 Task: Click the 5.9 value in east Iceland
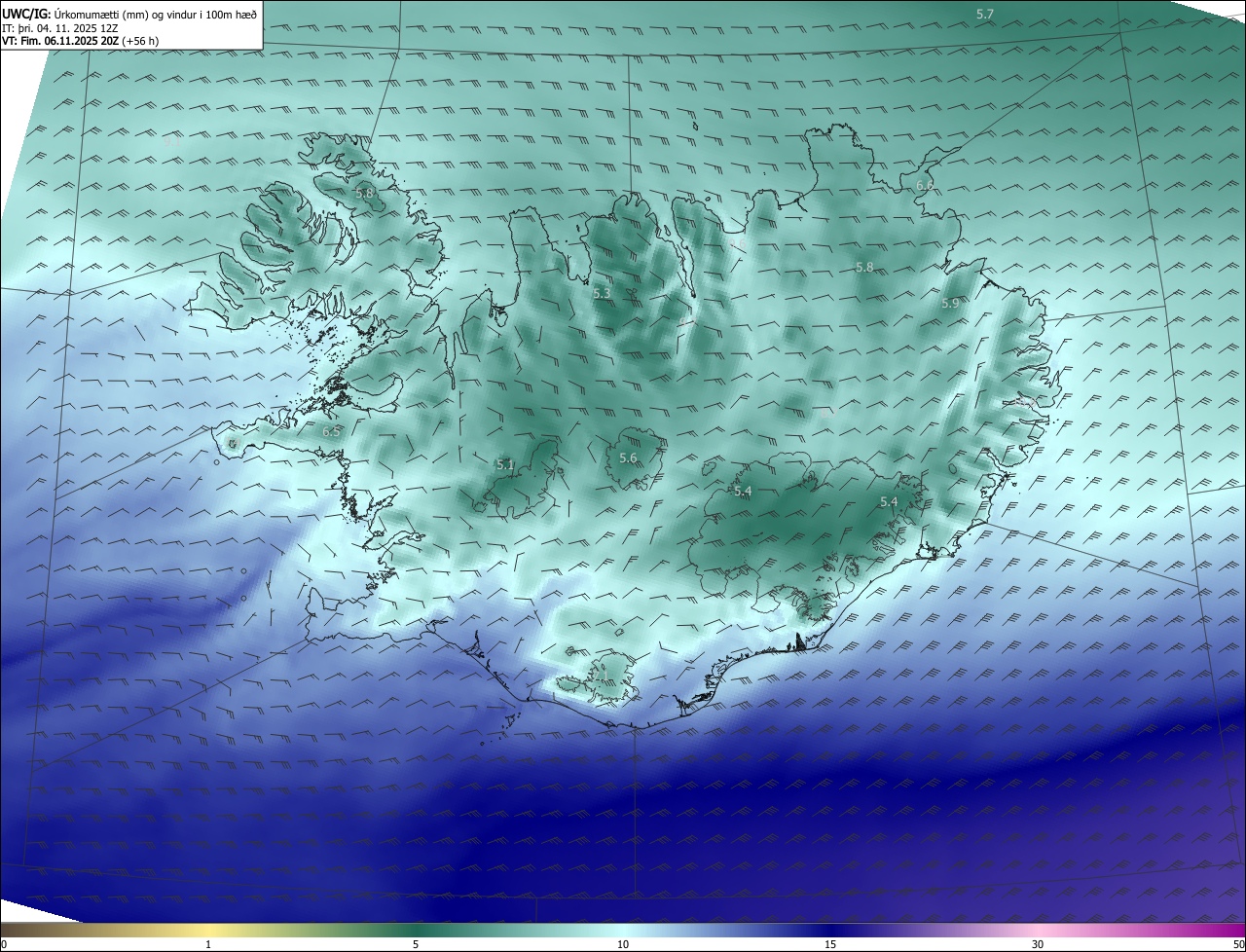(x=950, y=304)
